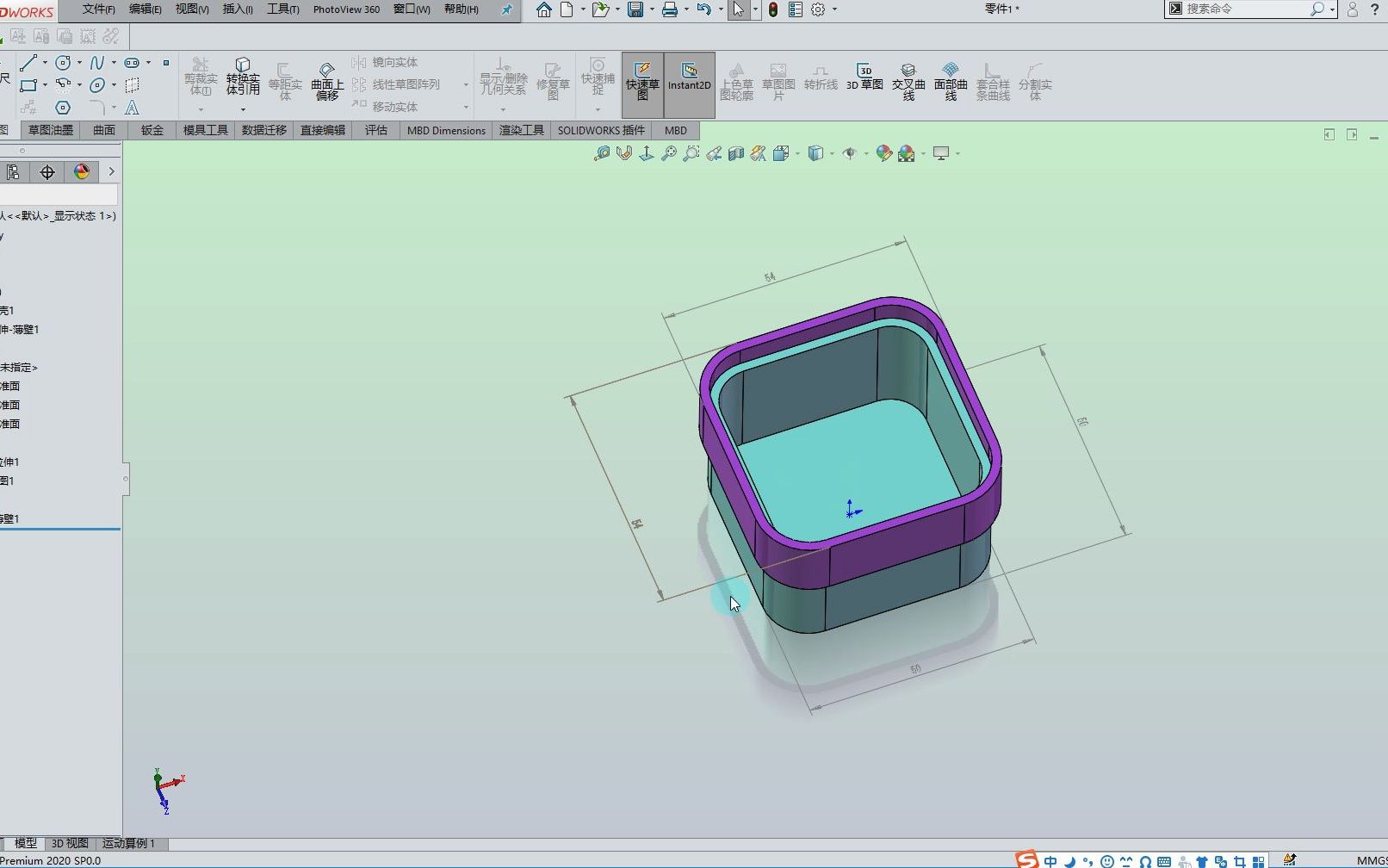Toggle the hide/show items eye icon

tap(849, 152)
